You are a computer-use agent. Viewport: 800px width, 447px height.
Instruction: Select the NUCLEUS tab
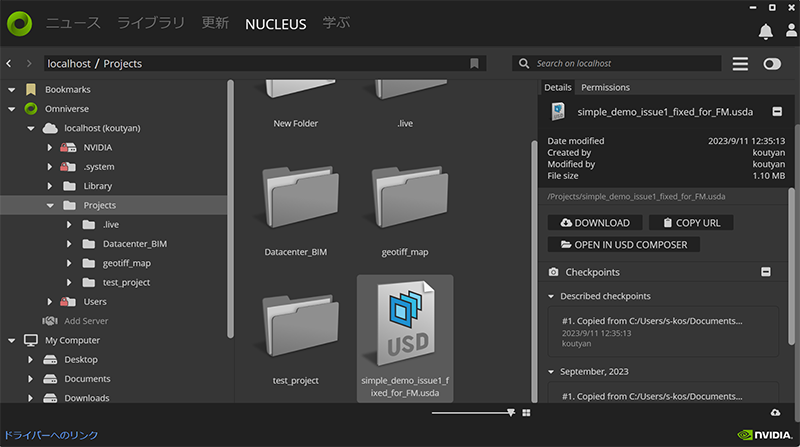[x=276, y=24]
